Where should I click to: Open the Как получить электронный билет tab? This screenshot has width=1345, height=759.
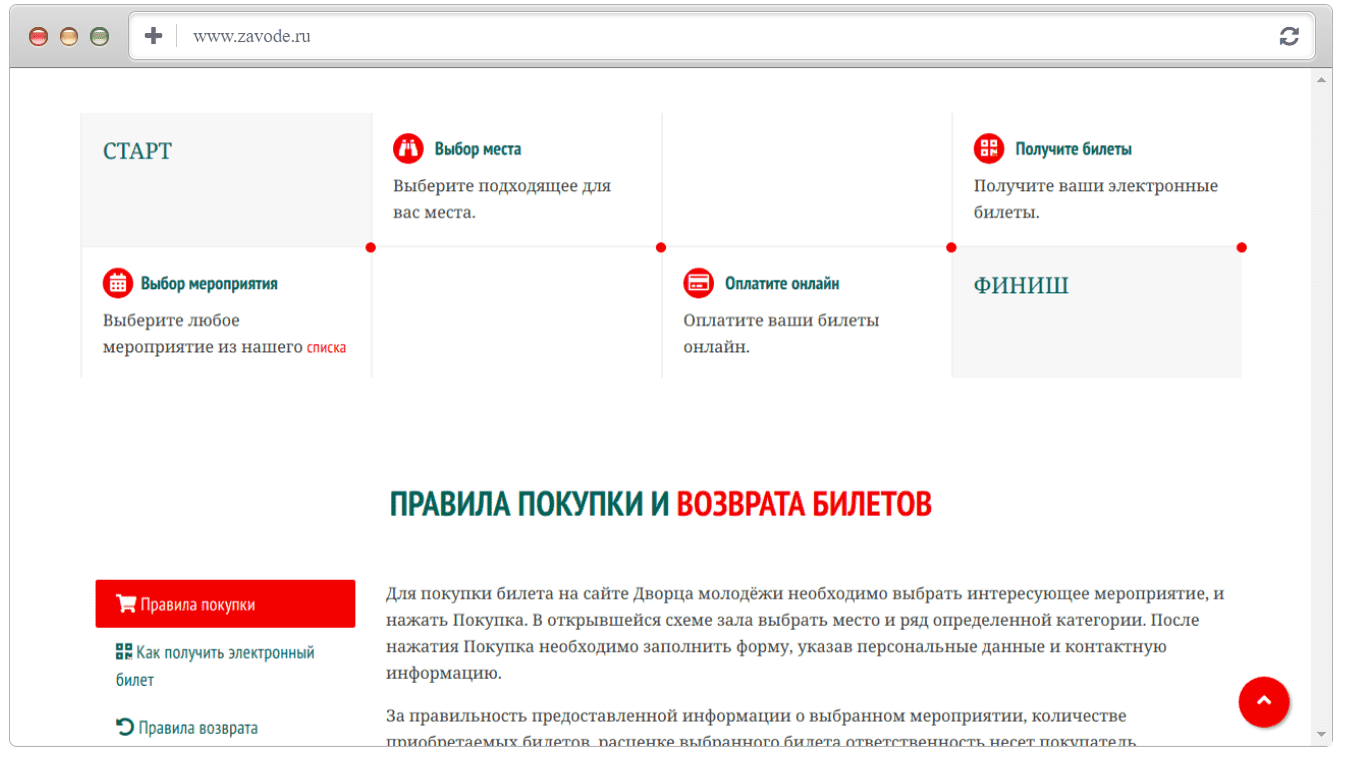click(x=225, y=666)
